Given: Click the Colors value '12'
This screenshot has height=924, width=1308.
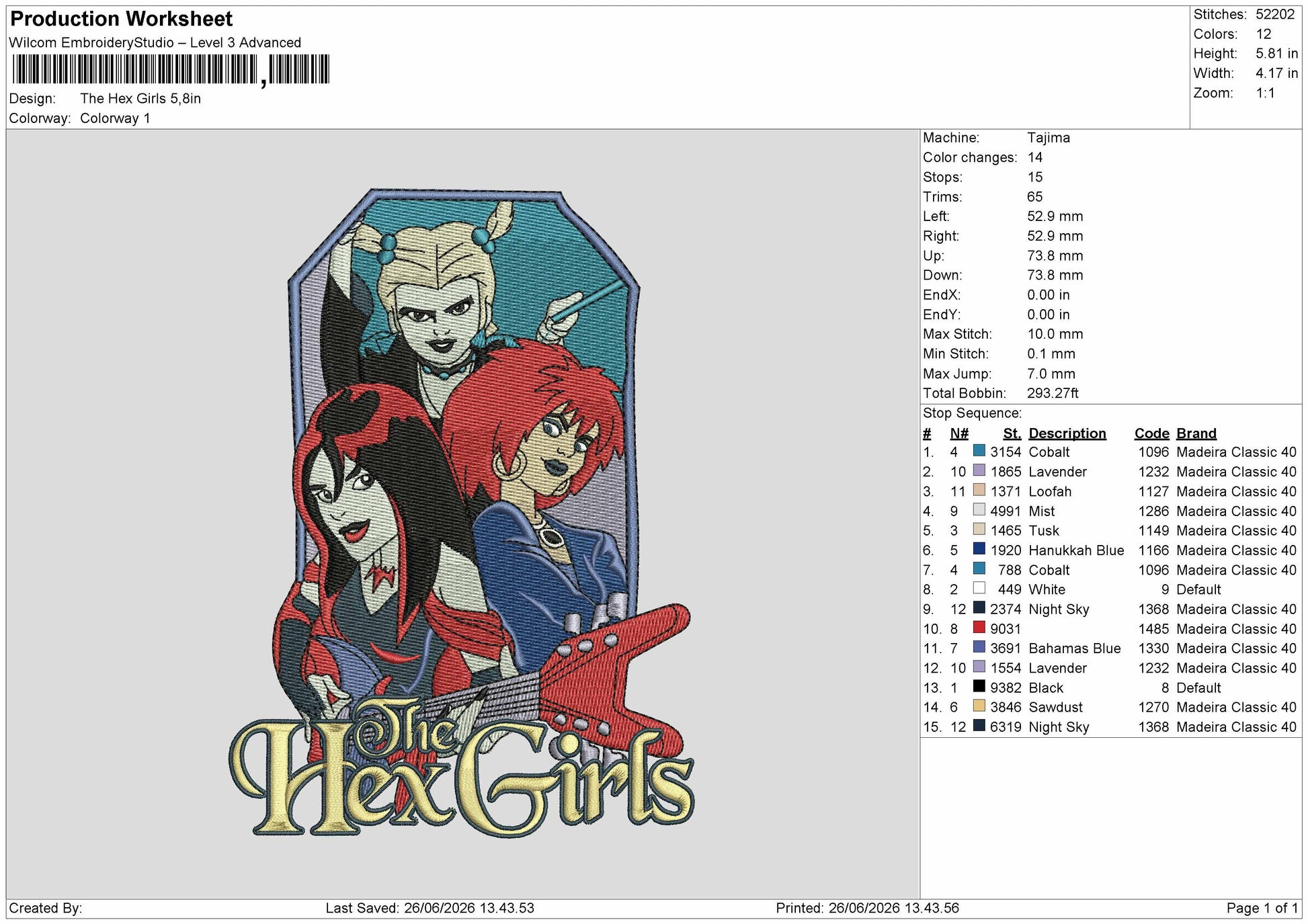Looking at the screenshot, I should [x=1264, y=34].
